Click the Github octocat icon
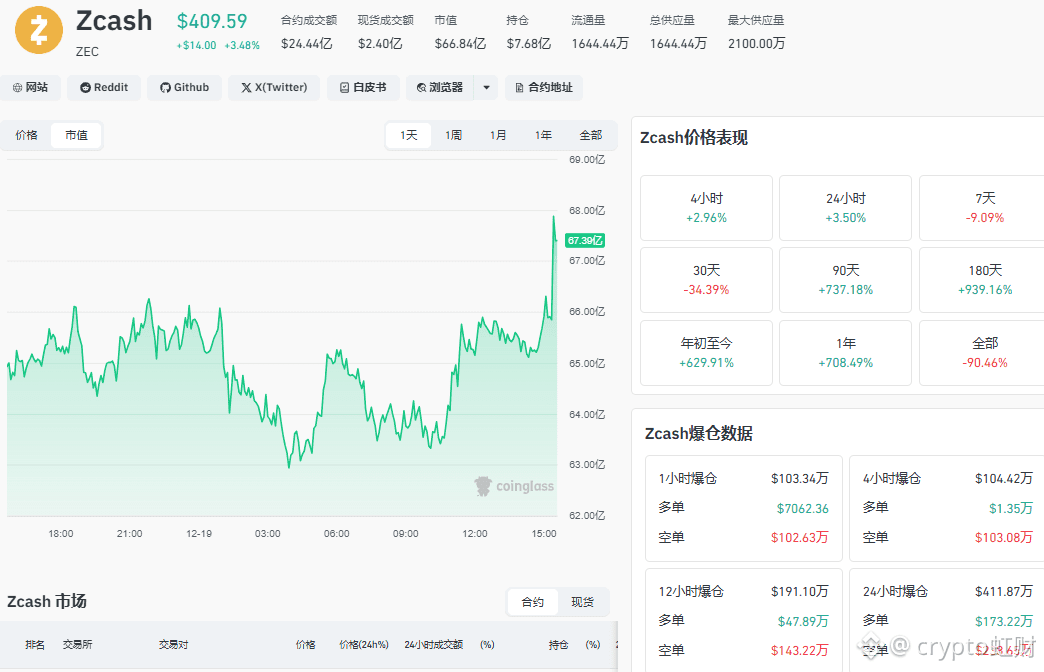This screenshot has width=1044, height=672. coord(165,87)
